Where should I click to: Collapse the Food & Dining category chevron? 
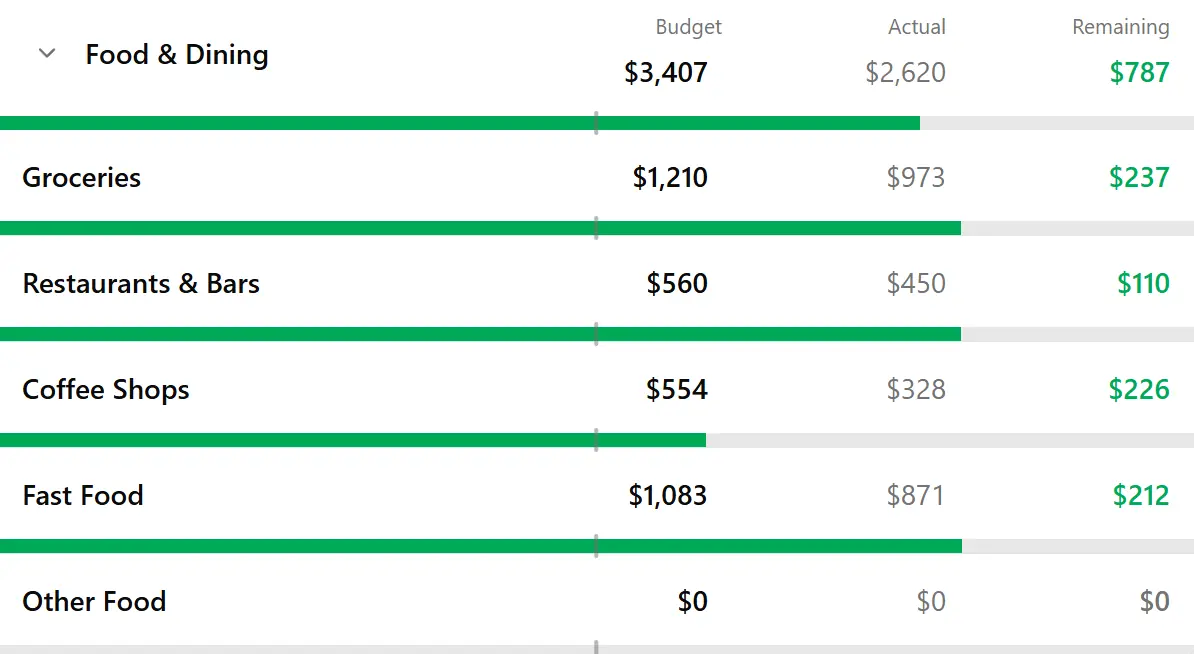[x=46, y=53]
